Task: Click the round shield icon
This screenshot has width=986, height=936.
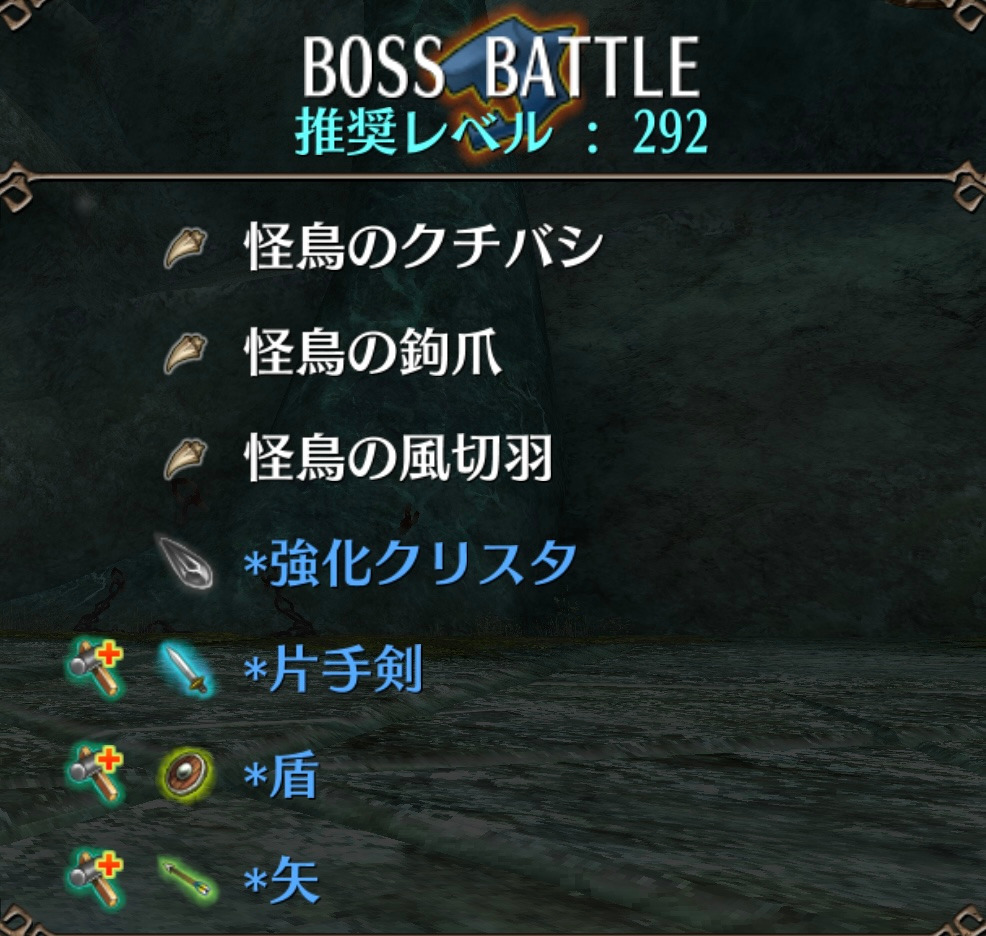Action: tap(186, 775)
